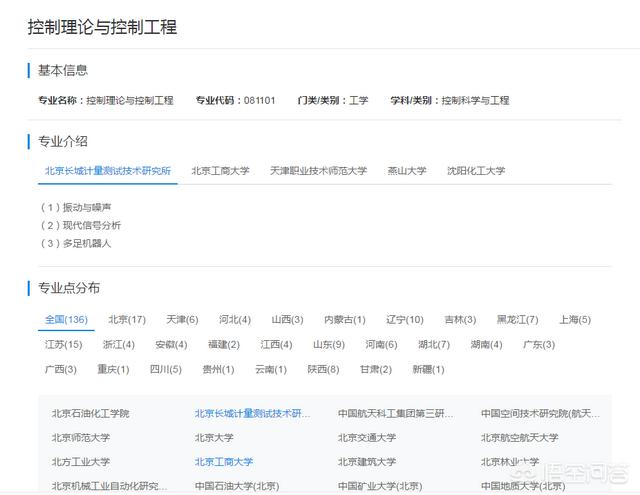
Task: Open the 北京石油化工学院 link
Action: (x=90, y=413)
